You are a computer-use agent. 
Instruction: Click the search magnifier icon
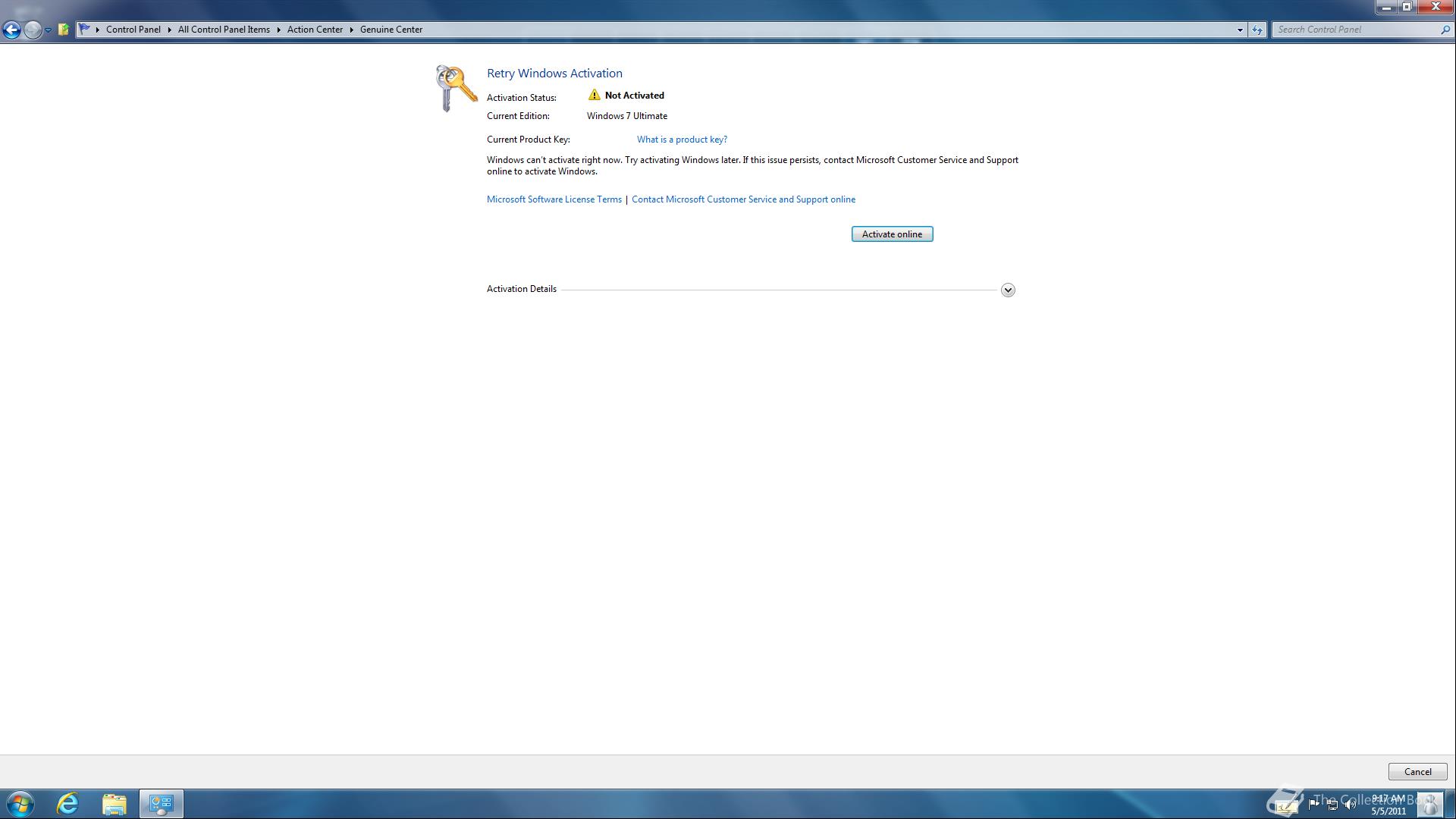[1445, 30]
